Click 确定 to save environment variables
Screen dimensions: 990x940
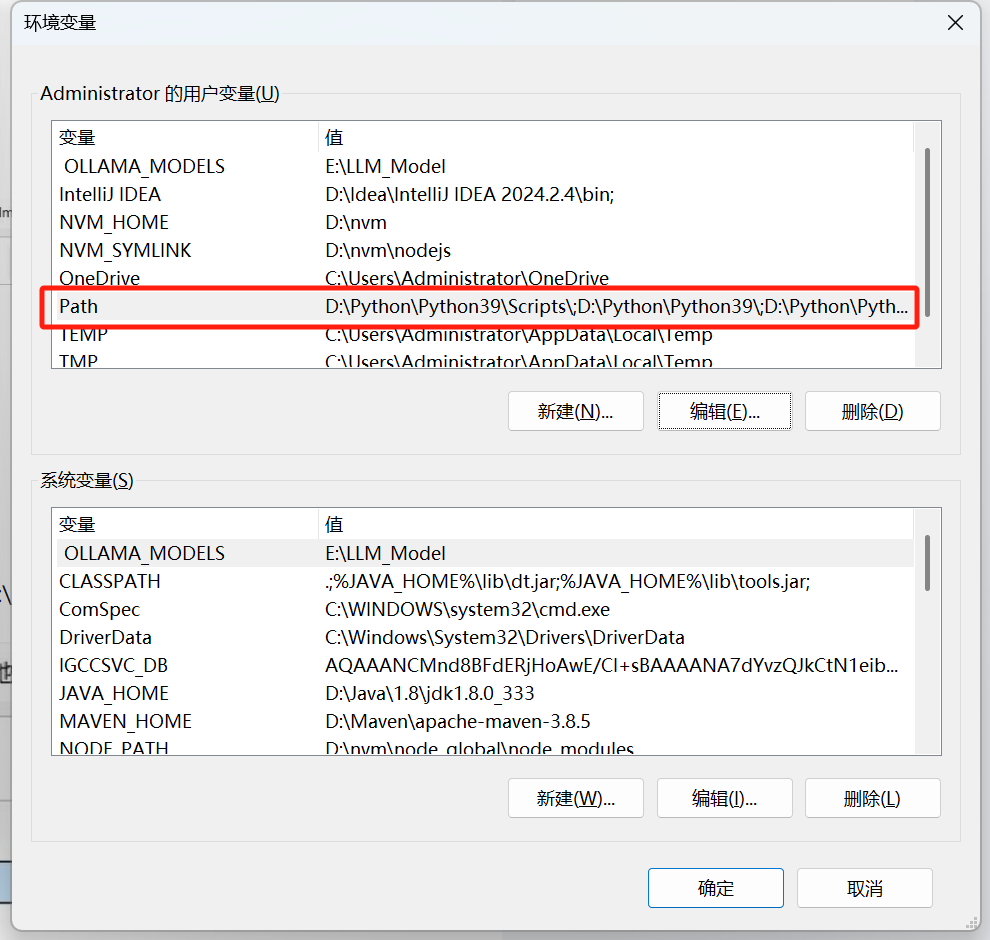click(x=715, y=888)
